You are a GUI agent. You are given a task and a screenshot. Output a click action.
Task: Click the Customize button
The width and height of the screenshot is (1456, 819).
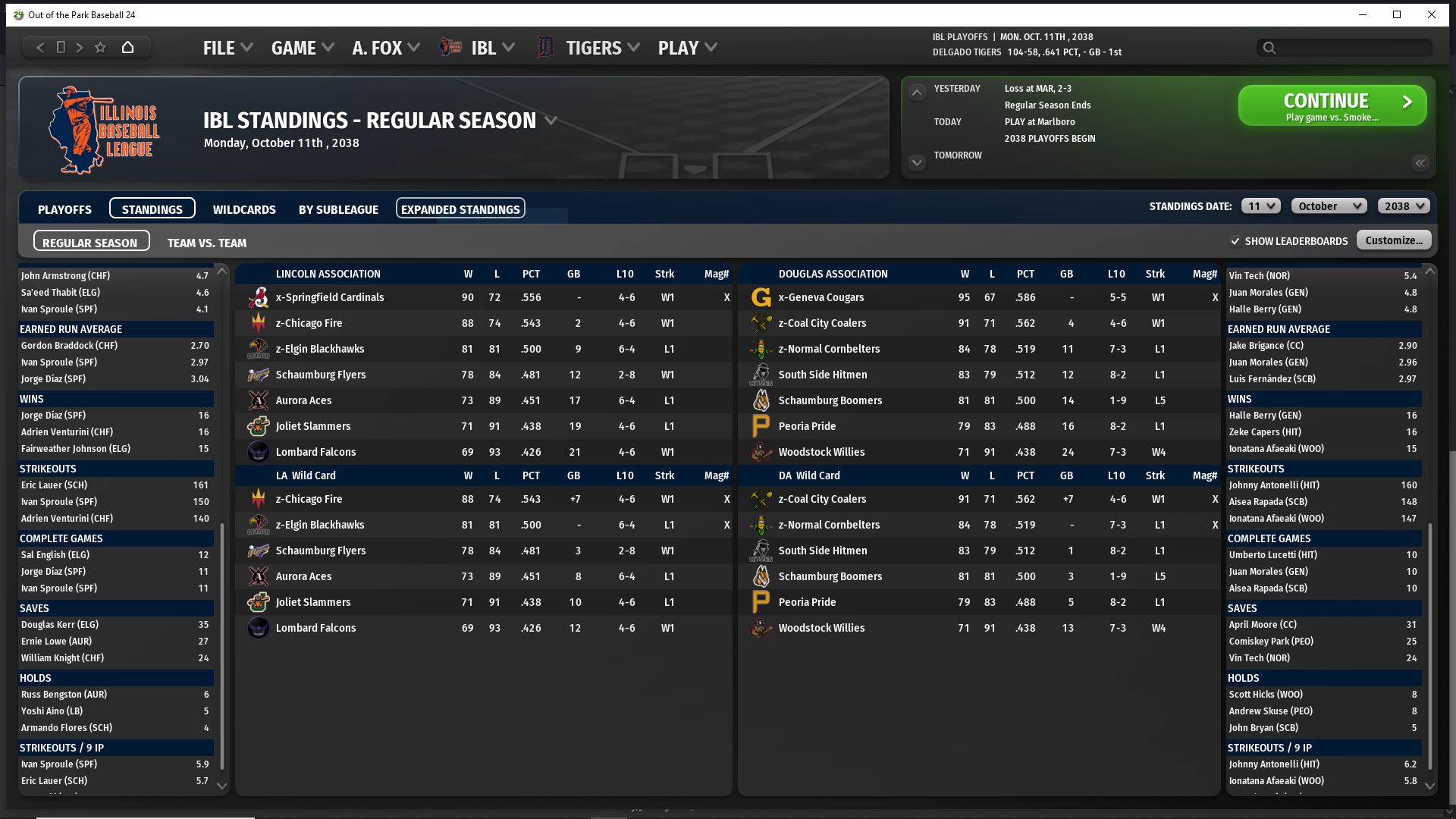pos(1393,240)
